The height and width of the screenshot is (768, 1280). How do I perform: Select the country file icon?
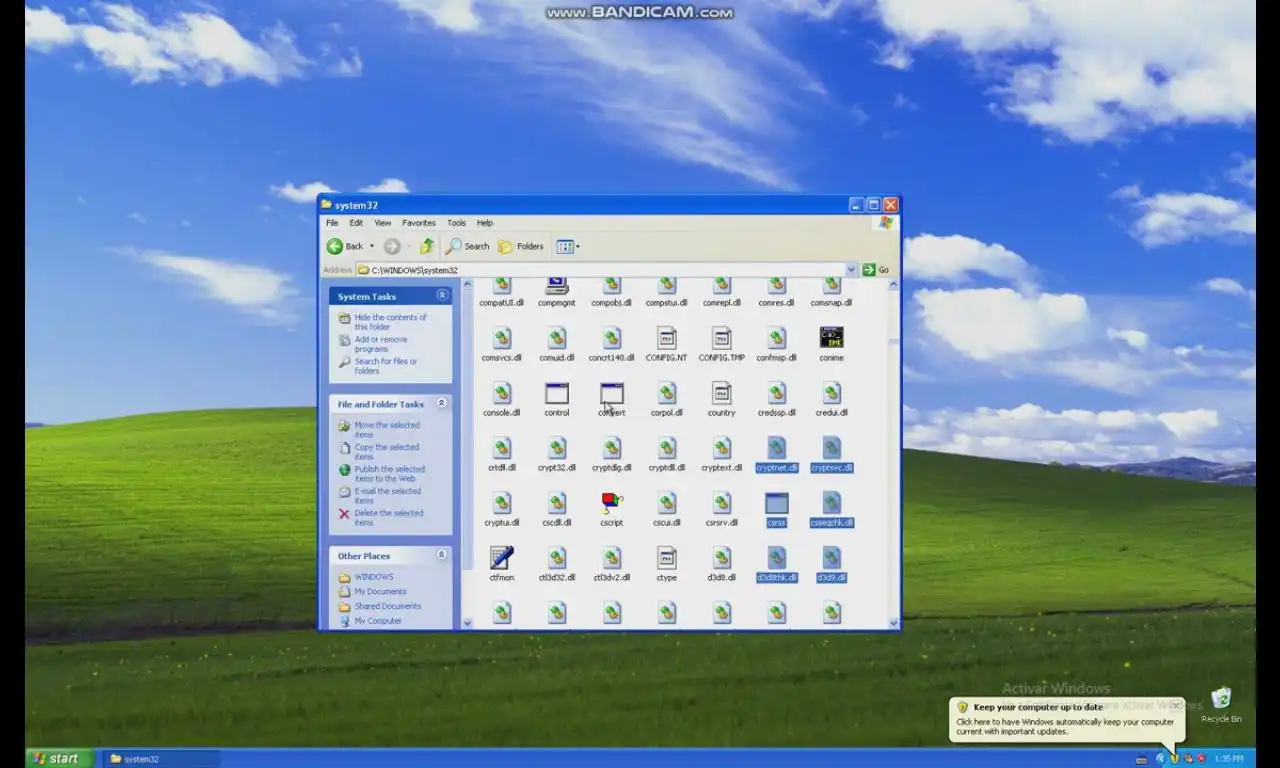pos(722,393)
